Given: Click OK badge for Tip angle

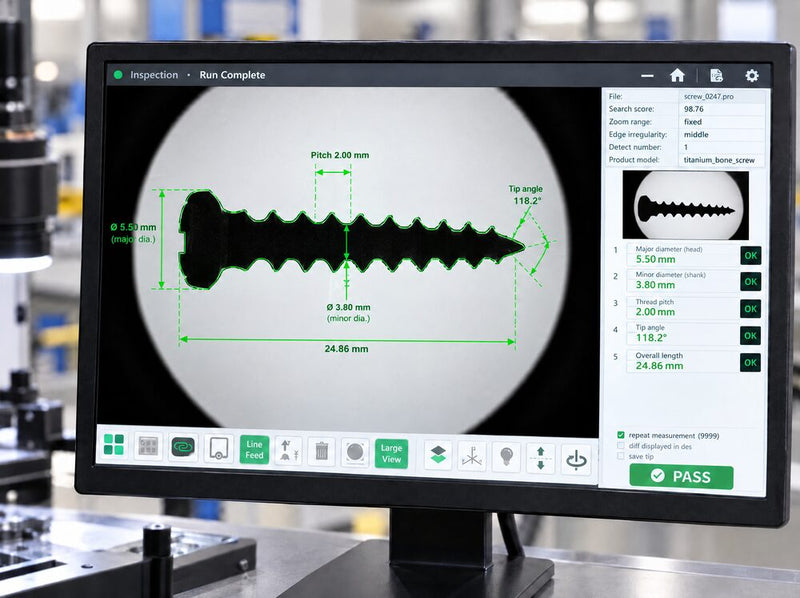Looking at the screenshot, I should (751, 335).
